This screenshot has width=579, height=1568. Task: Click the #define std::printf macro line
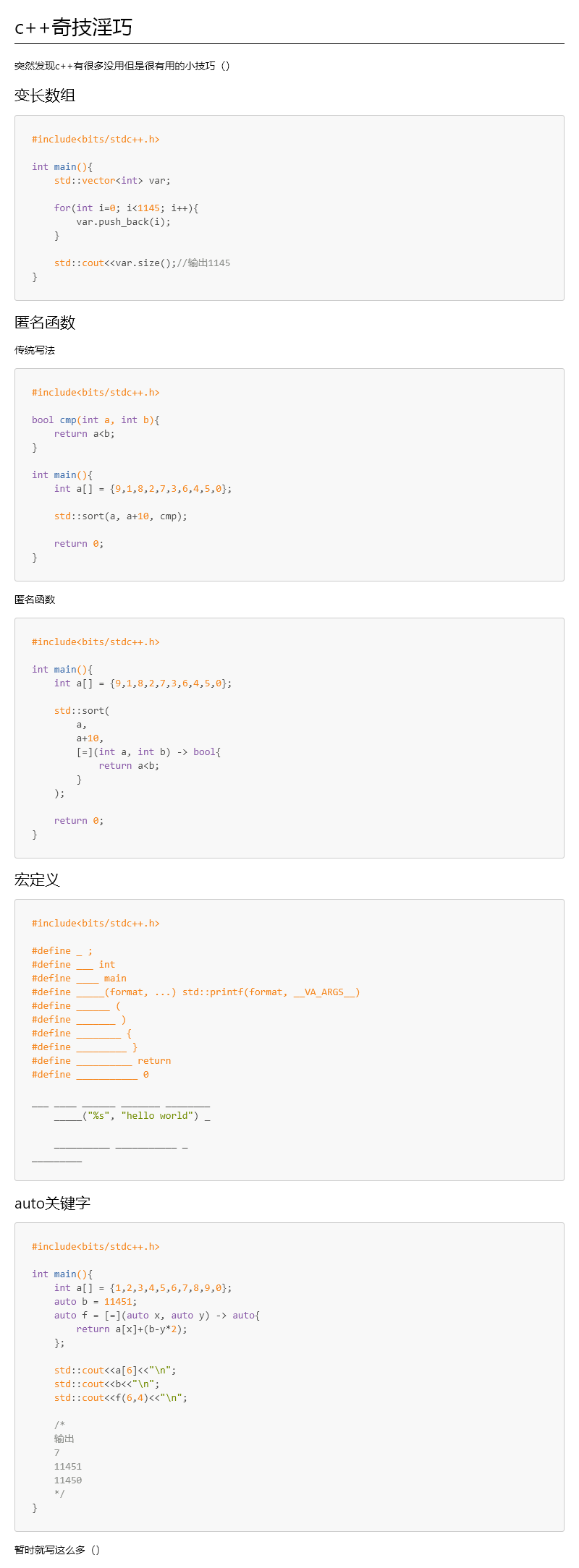click(196, 992)
